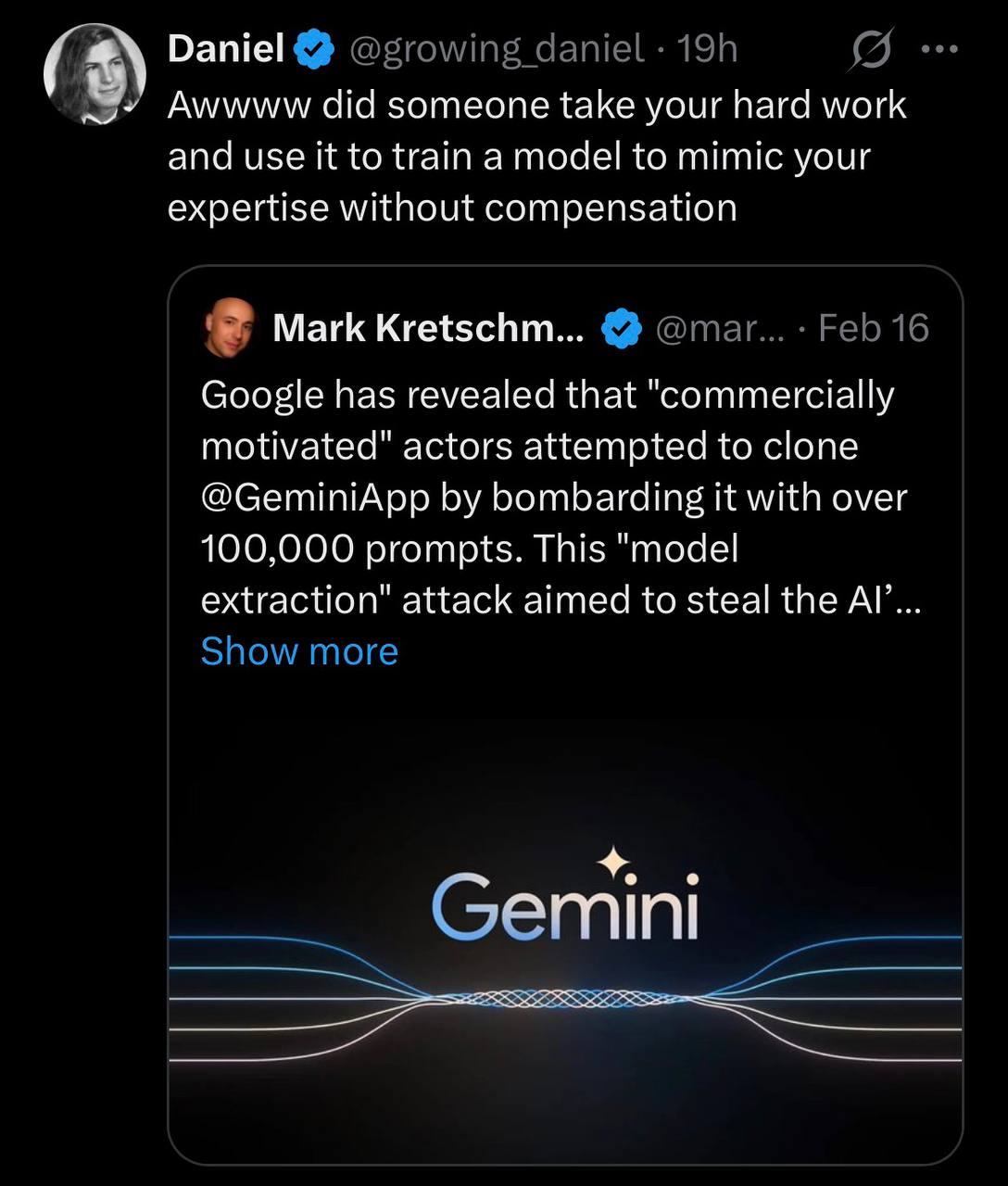The width and height of the screenshot is (1008, 1186).
Task: Open Mark Kretschmann's small avatar
Action: [228, 327]
